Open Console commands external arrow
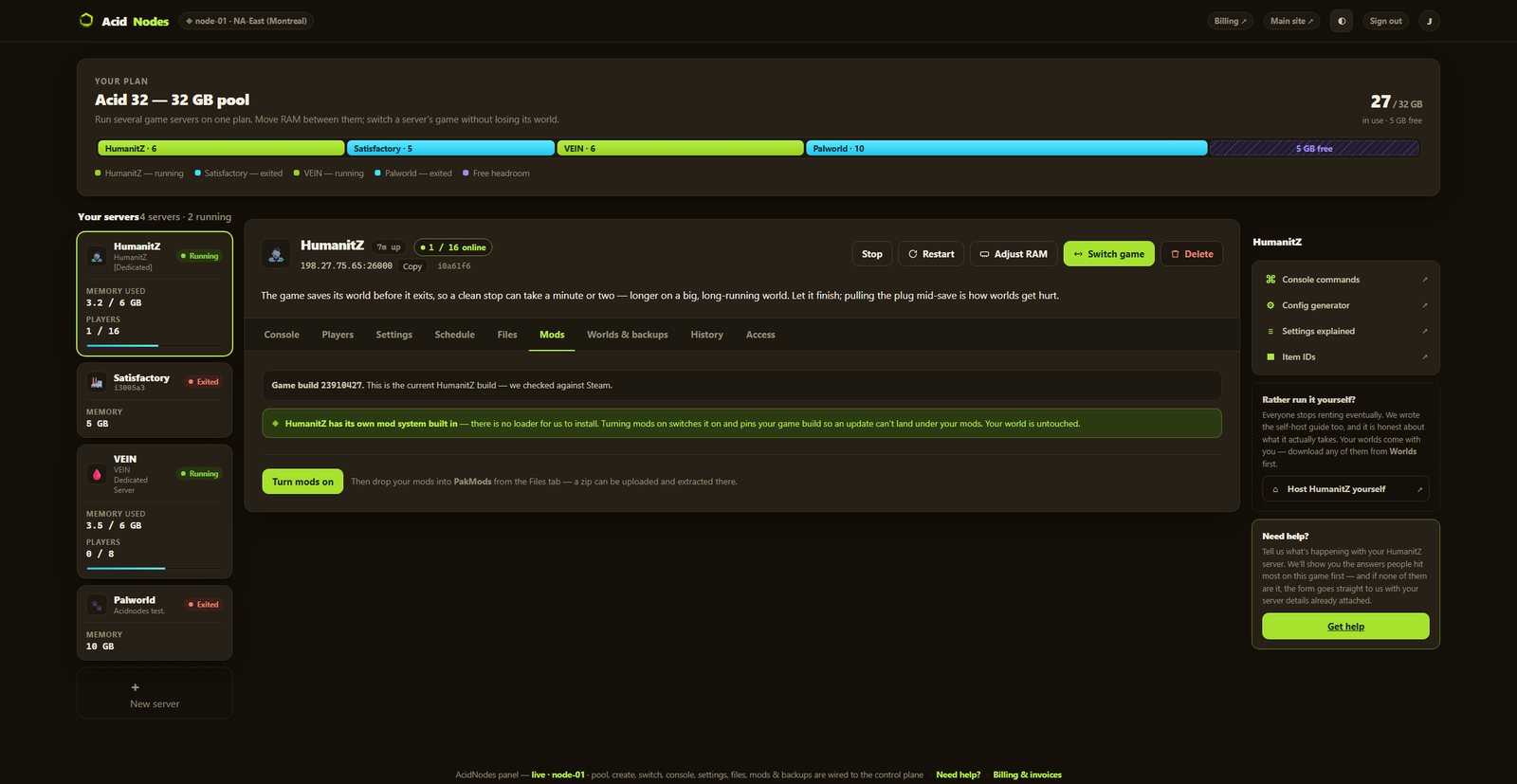The image size is (1517, 784). [1424, 280]
